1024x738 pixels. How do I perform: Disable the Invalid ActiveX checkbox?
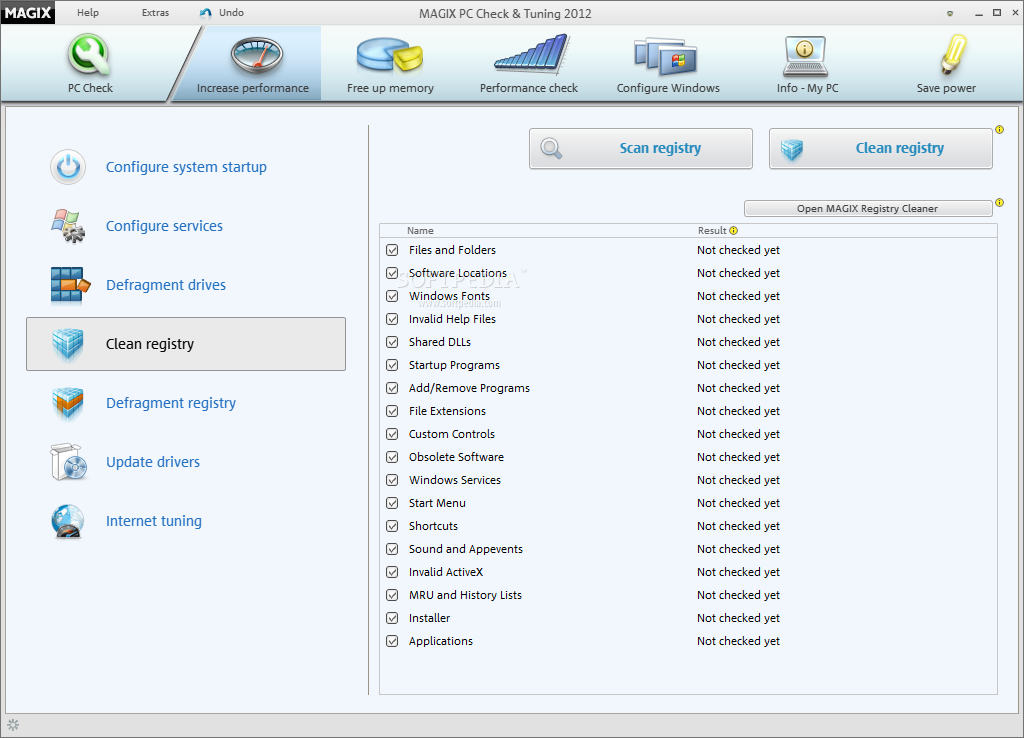pos(392,572)
